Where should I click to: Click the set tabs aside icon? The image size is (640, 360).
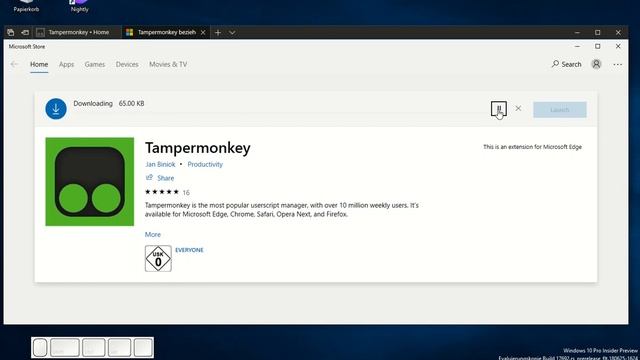(x=25, y=32)
